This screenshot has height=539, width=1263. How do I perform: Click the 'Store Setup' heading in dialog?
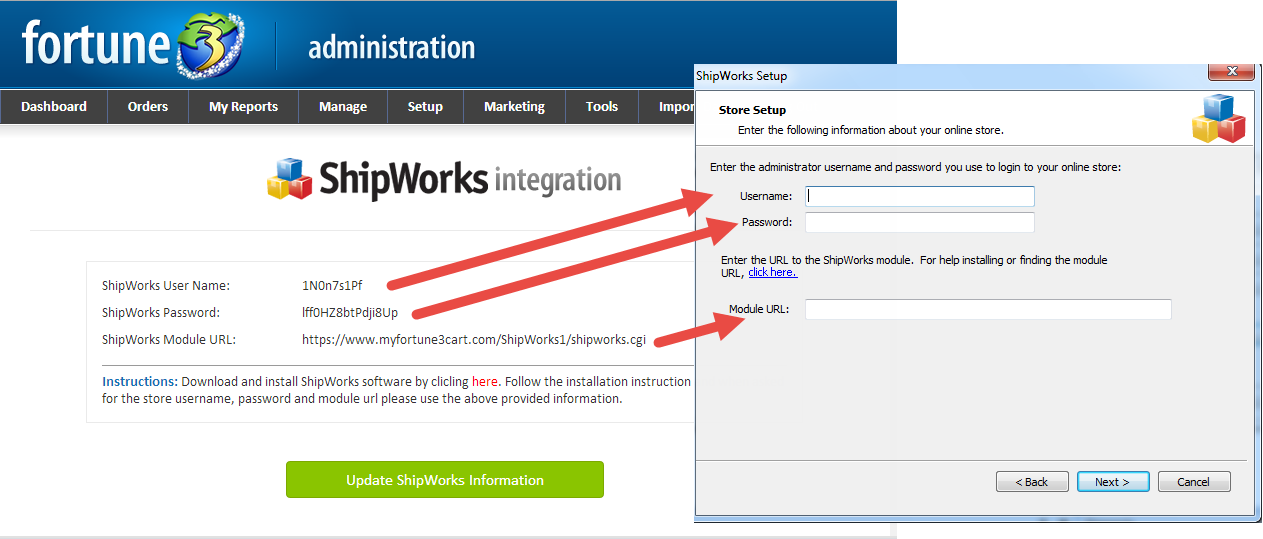(752, 110)
